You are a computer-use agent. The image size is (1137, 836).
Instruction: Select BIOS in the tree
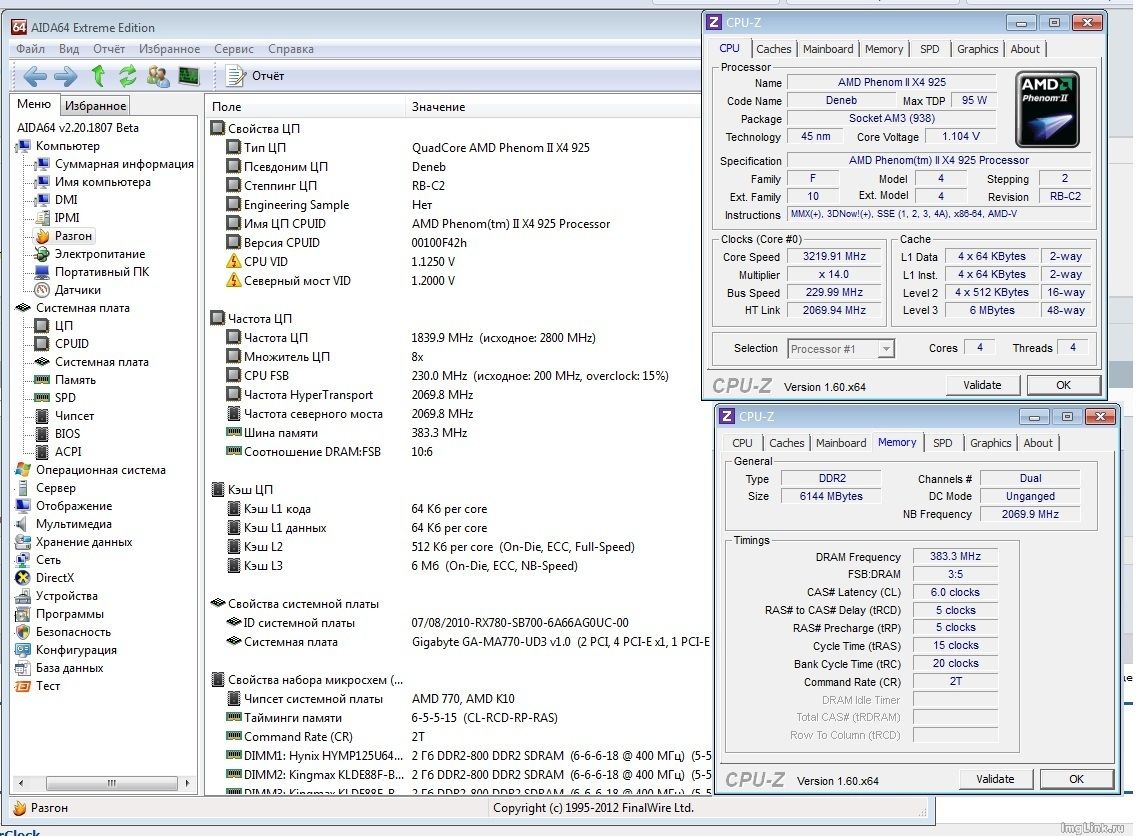pos(67,434)
